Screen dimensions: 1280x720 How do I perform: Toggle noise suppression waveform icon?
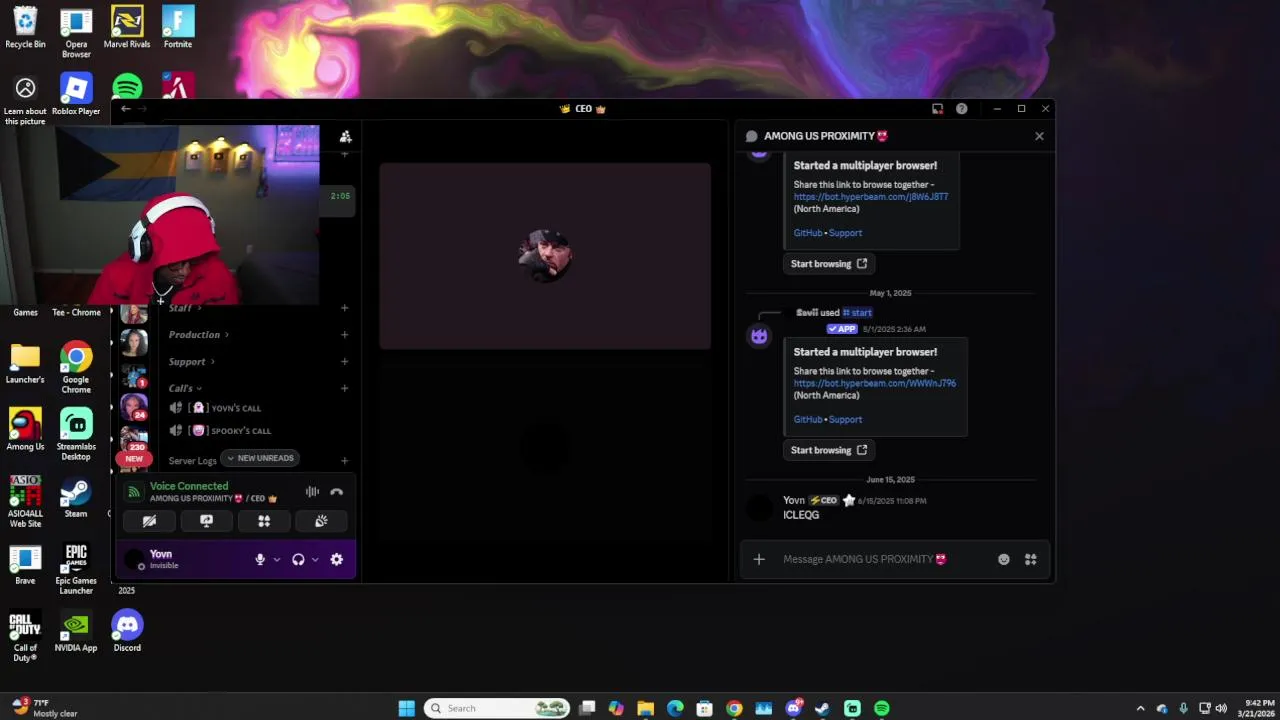click(x=312, y=492)
